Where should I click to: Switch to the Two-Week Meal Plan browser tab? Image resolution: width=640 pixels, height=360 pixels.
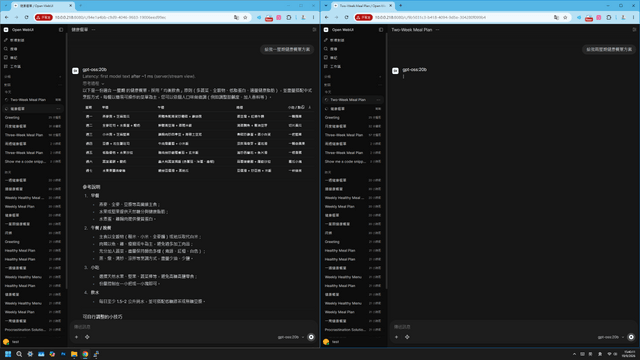coord(362,6)
